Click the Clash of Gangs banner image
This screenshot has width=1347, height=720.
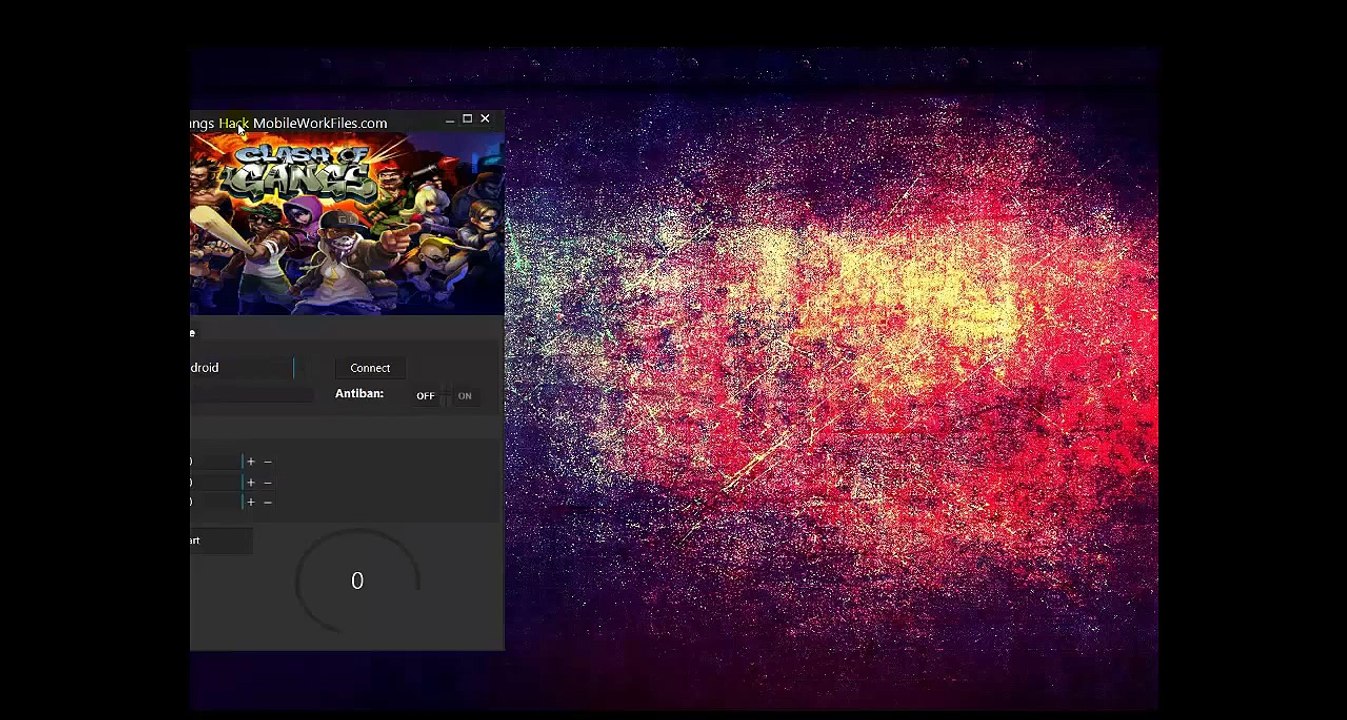coord(347,224)
